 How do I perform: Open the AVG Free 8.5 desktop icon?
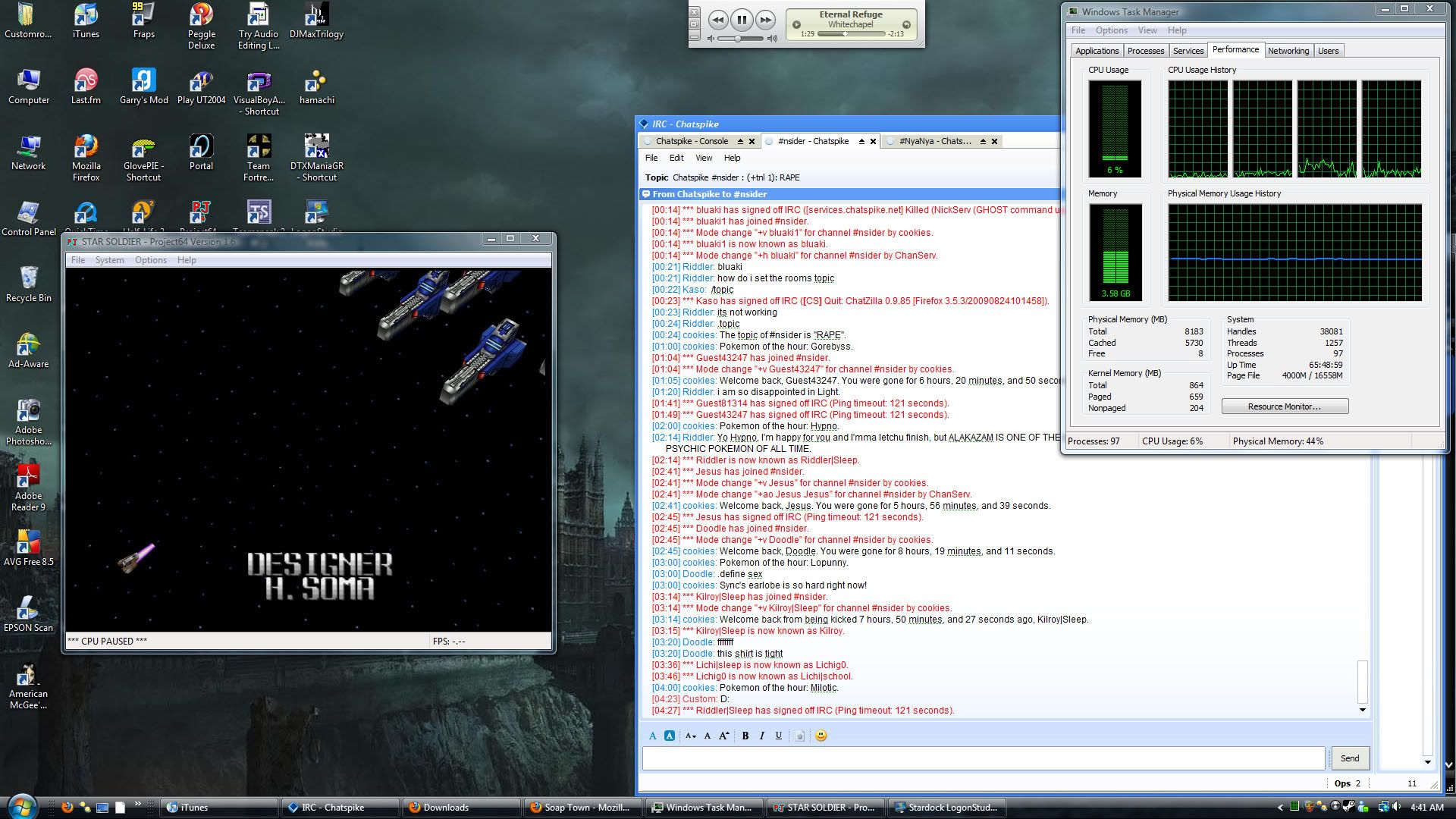tap(28, 548)
